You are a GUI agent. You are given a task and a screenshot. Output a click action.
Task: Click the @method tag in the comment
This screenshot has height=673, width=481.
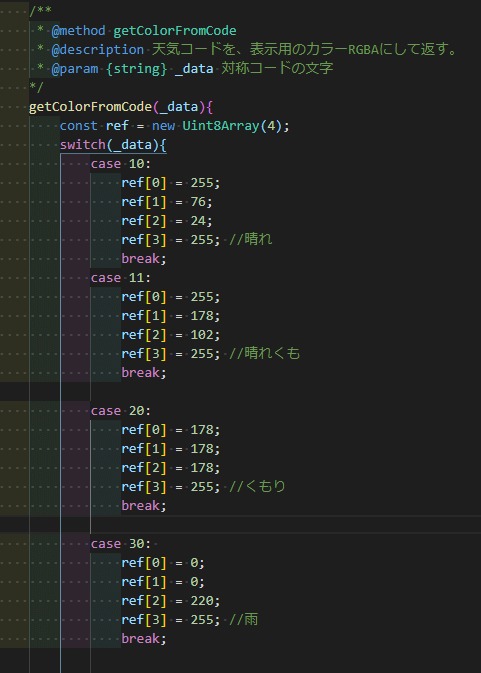click(78, 31)
